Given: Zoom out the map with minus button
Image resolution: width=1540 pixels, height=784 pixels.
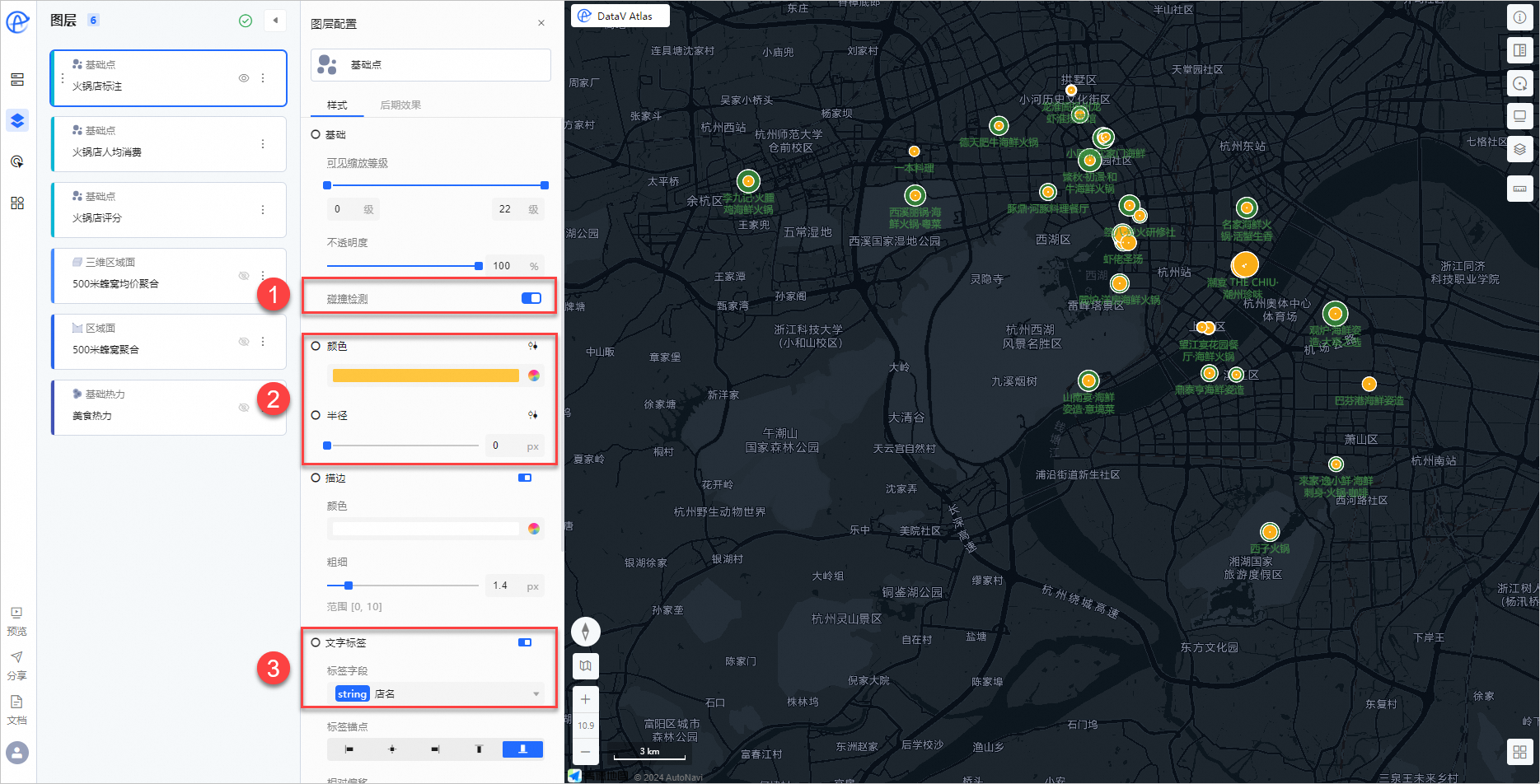Looking at the screenshot, I should click(x=585, y=751).
